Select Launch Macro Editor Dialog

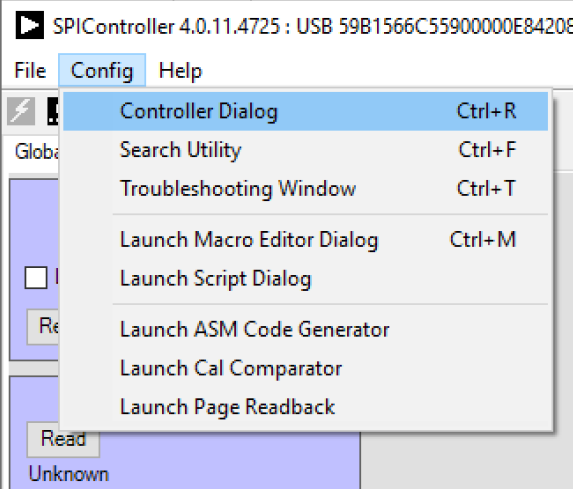(x=305, y=239)
